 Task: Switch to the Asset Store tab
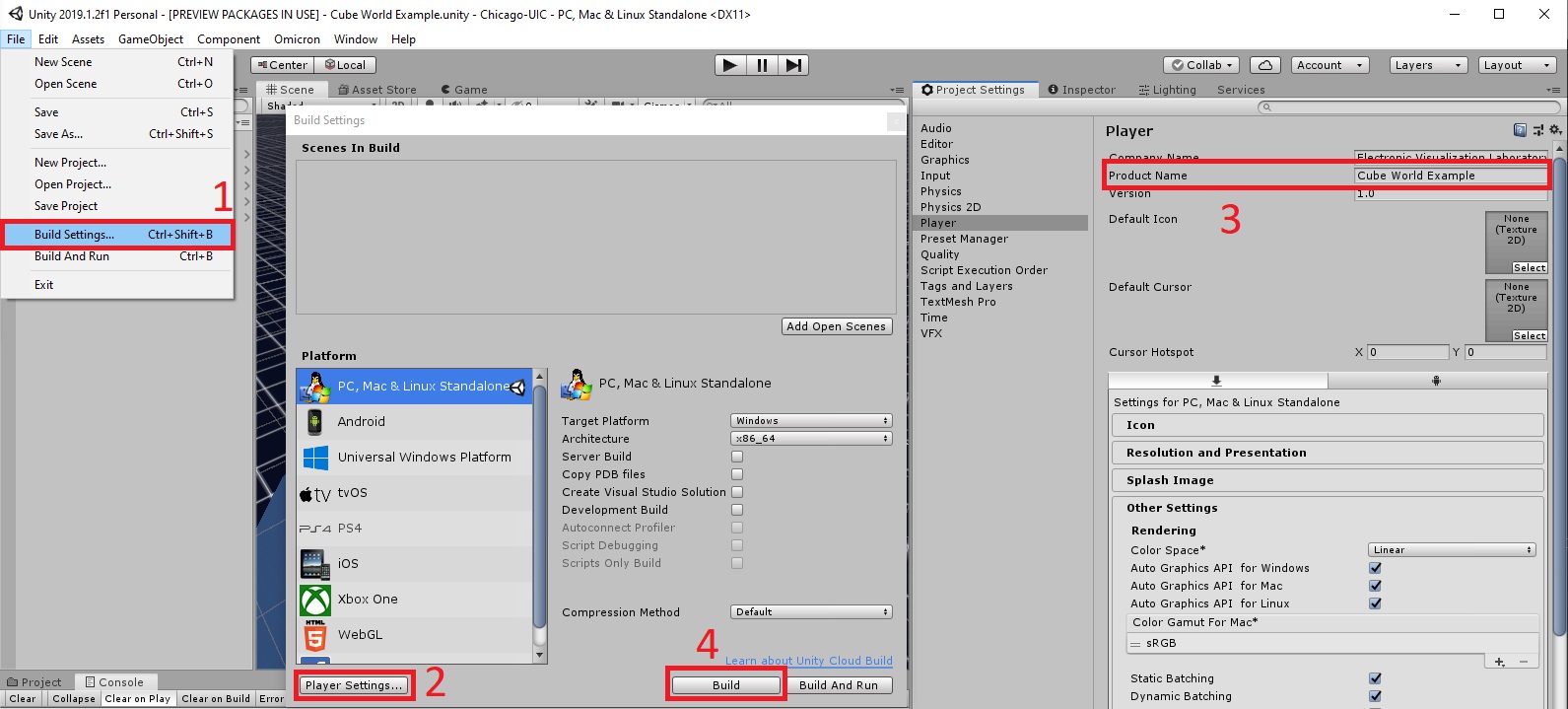[376, 90]
